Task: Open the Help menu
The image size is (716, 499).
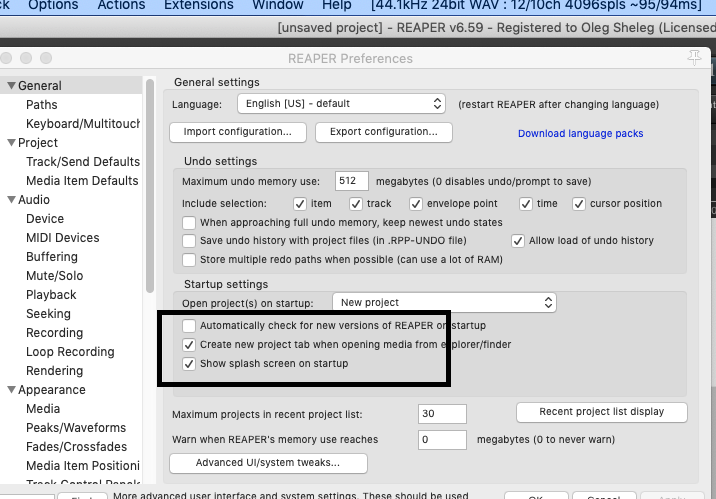Action: tap(337, 5)
